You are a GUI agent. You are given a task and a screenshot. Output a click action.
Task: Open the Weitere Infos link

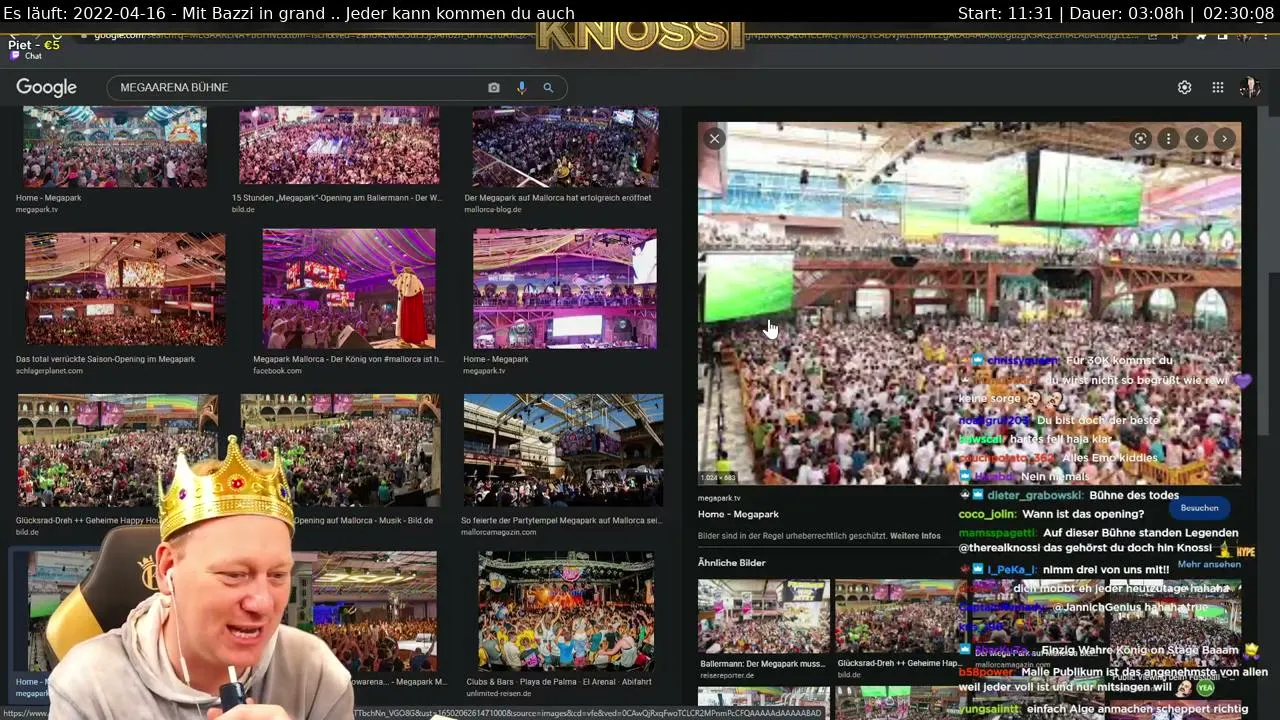pos(915,536)
